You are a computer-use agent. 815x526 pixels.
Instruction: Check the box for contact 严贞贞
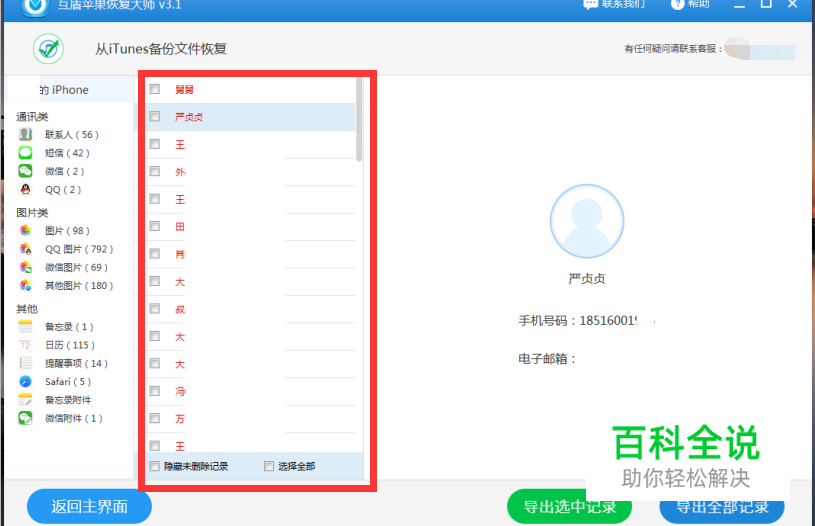[154, 116]
